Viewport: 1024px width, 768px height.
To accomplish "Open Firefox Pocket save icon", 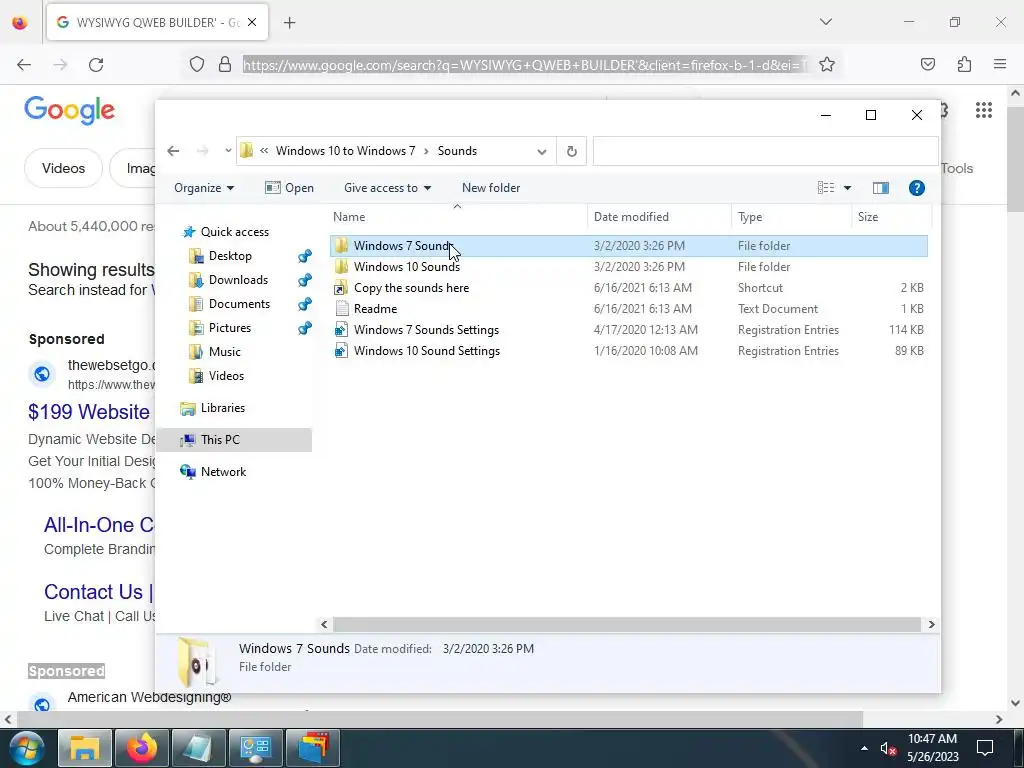I will pyautogui.click(x=927, y=64).
